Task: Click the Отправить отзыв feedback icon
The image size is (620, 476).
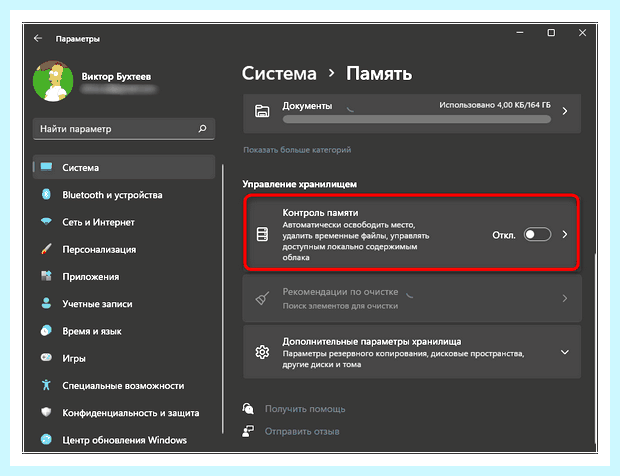Action: click(x=248, y=431)
